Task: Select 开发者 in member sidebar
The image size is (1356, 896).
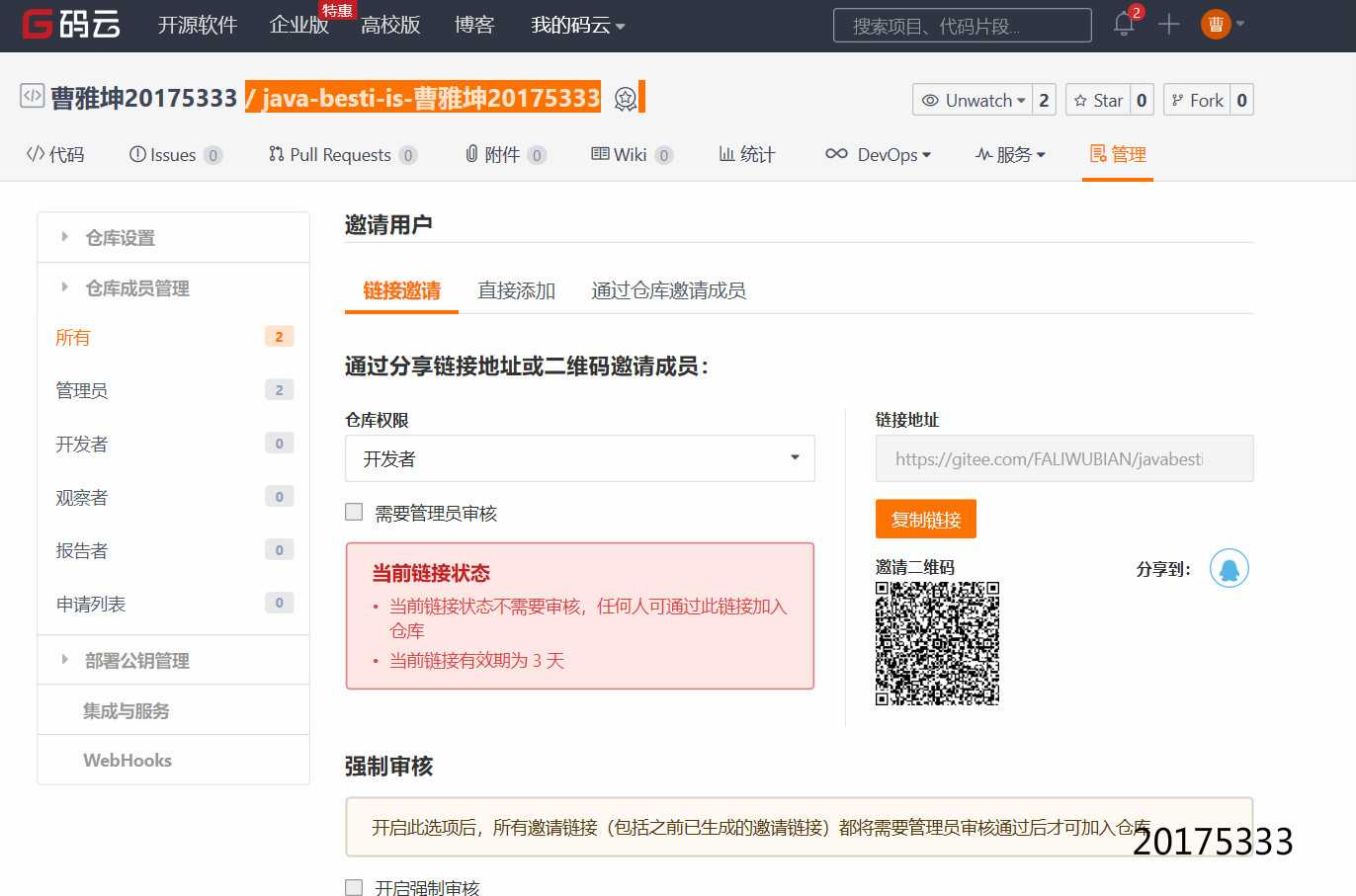Action: [173, 444]
